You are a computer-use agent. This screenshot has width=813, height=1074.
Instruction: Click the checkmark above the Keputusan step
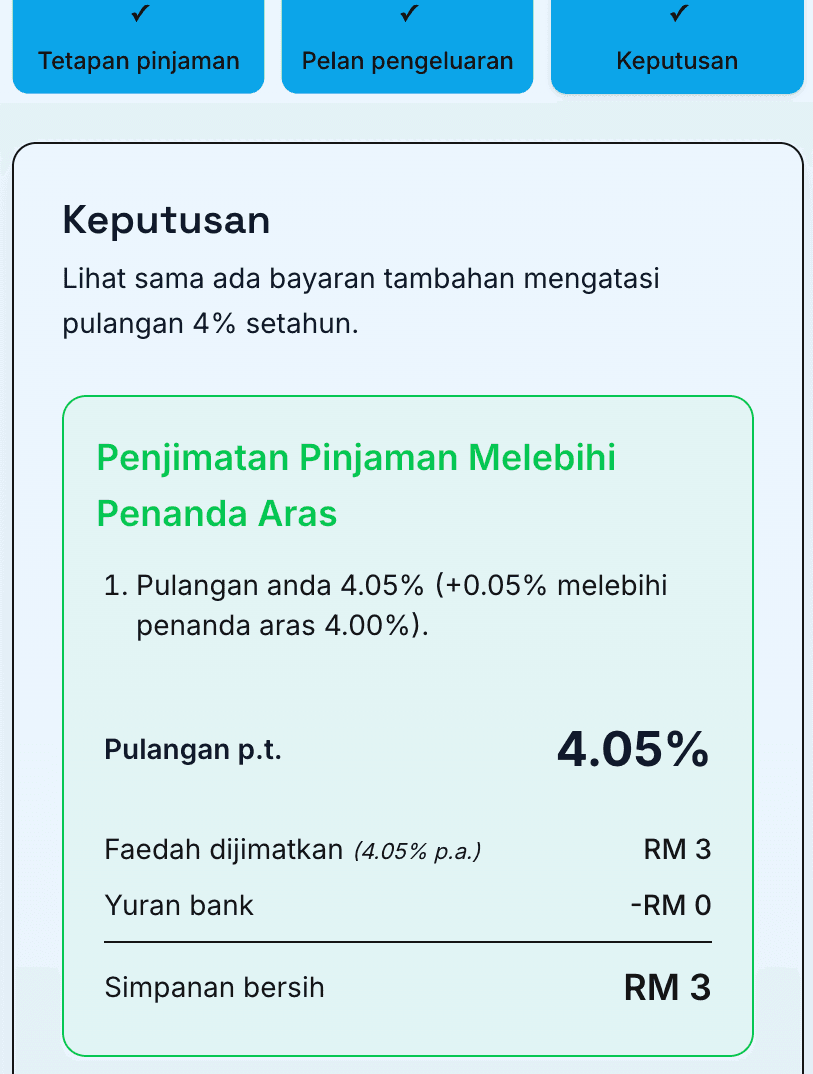(x=677, y=13)
